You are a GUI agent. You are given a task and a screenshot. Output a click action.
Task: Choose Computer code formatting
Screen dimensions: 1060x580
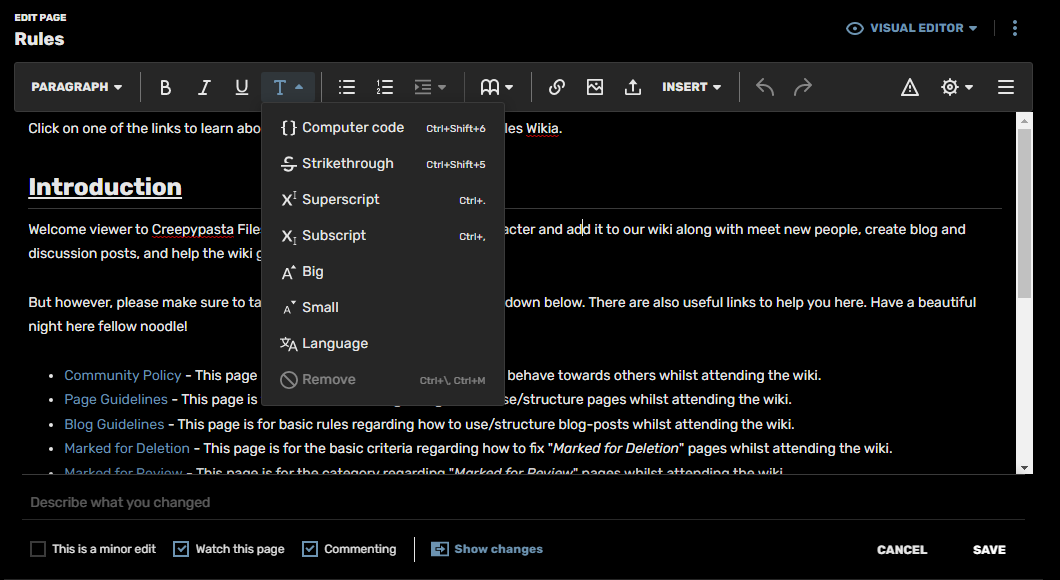point(383,128)
